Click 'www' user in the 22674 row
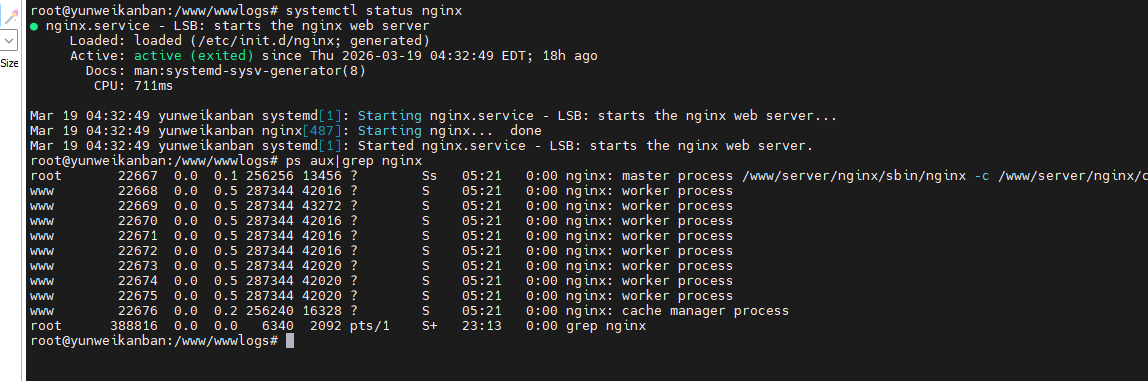This screenshot has height=381, width=1148. (42, 281)
